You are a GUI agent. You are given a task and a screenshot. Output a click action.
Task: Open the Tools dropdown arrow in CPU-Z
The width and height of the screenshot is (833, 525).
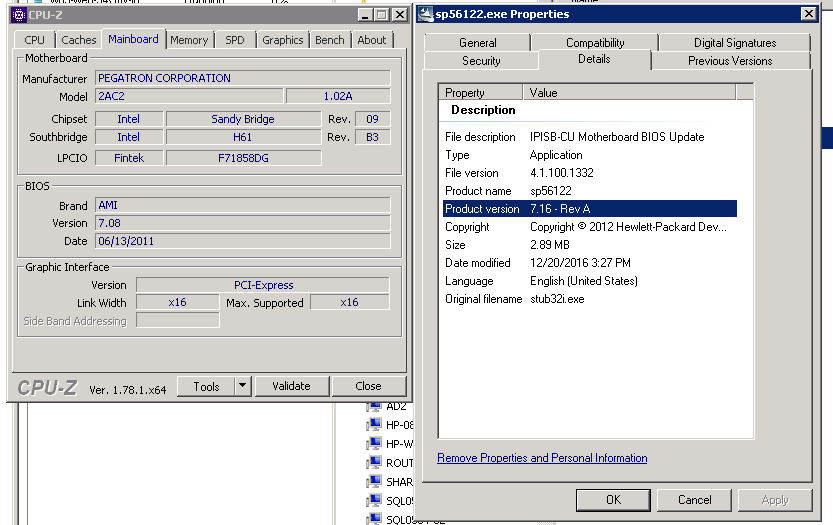pos(242,386)
